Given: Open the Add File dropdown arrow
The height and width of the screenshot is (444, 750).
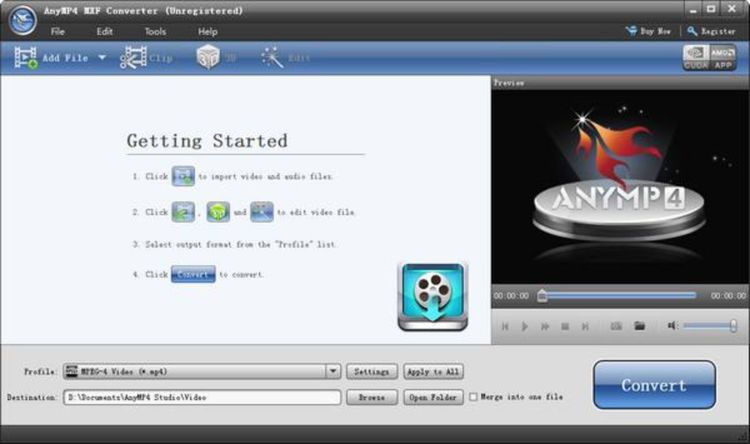Looking at the screenshot, I should point(102,58).
